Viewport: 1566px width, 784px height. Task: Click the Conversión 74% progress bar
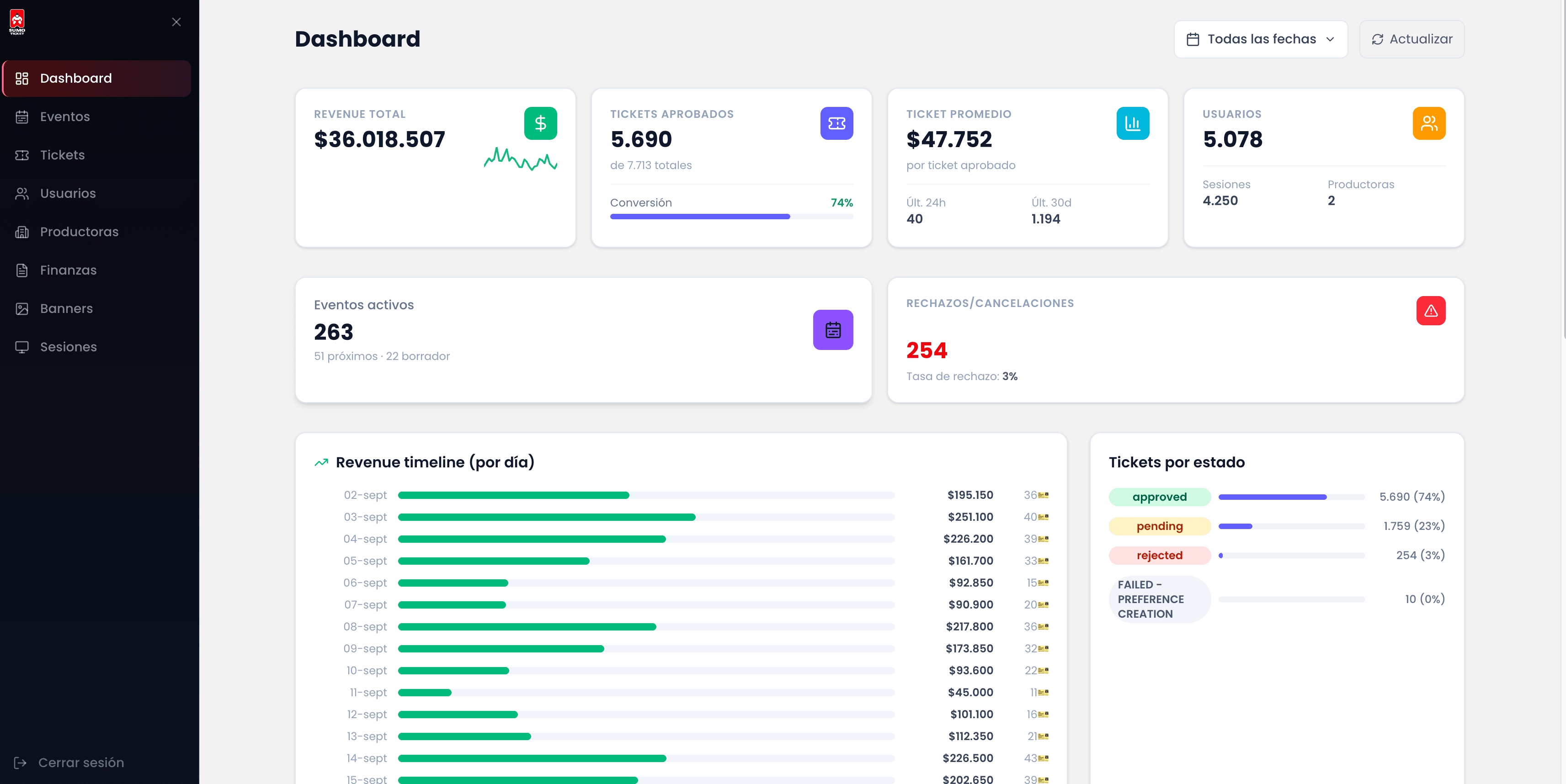click(x=731, y=217)
